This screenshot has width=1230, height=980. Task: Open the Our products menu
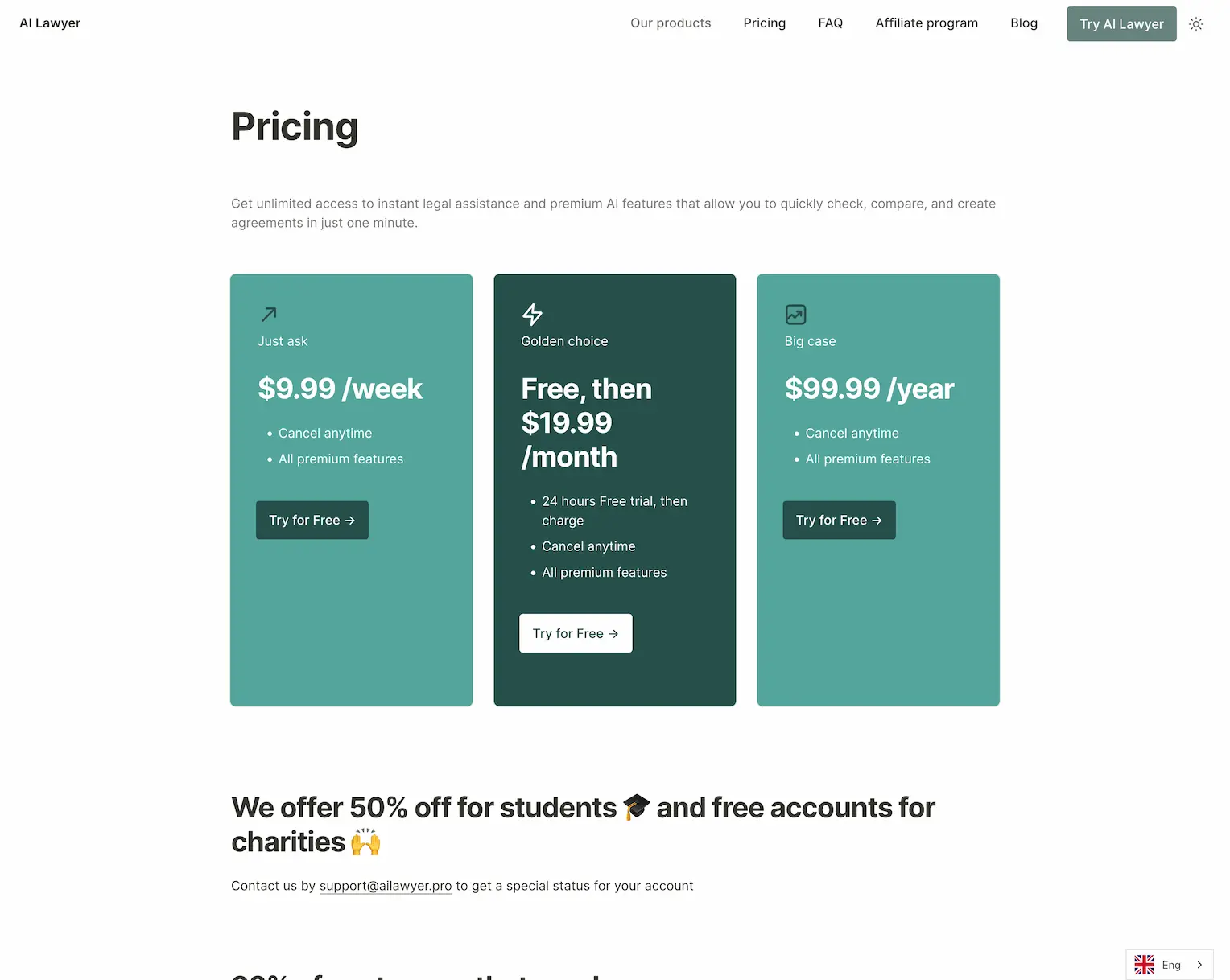click(671, 23)
